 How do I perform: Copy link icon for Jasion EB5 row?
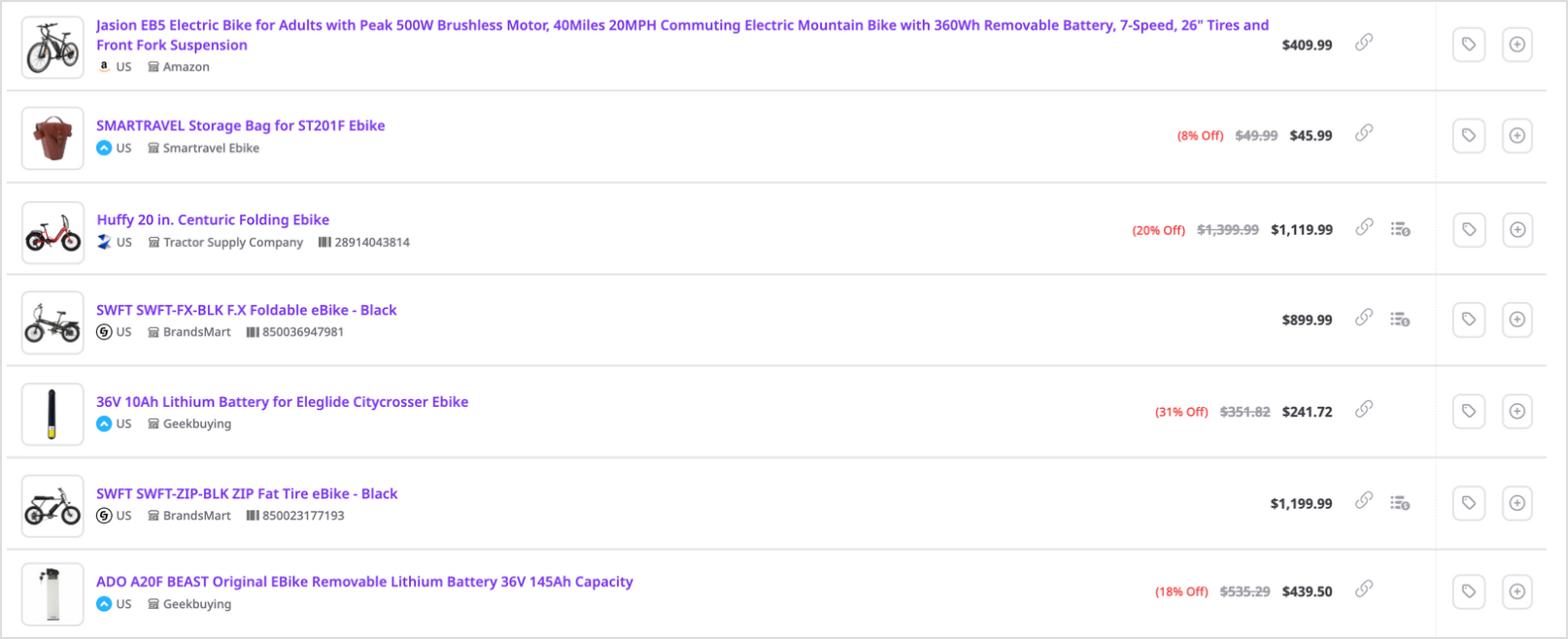click(1364, 42)
